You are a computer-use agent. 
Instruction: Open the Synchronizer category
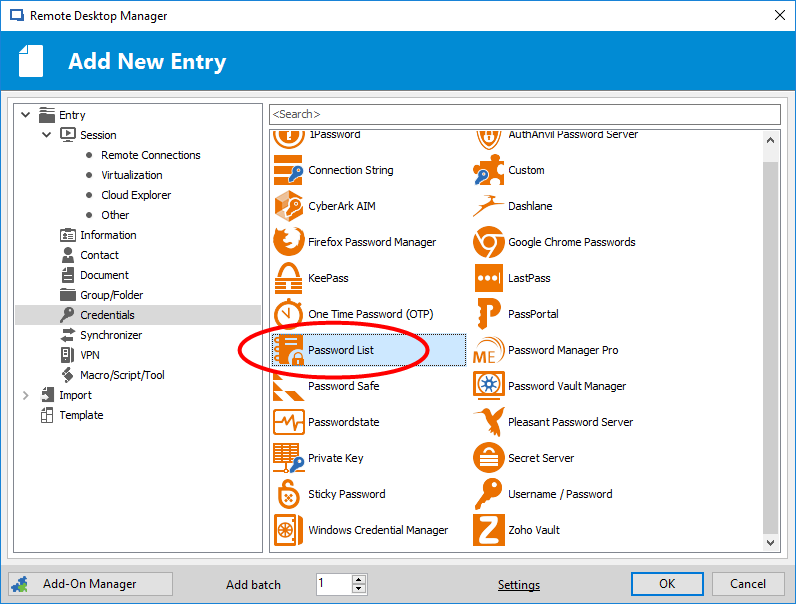click(110, 335)
